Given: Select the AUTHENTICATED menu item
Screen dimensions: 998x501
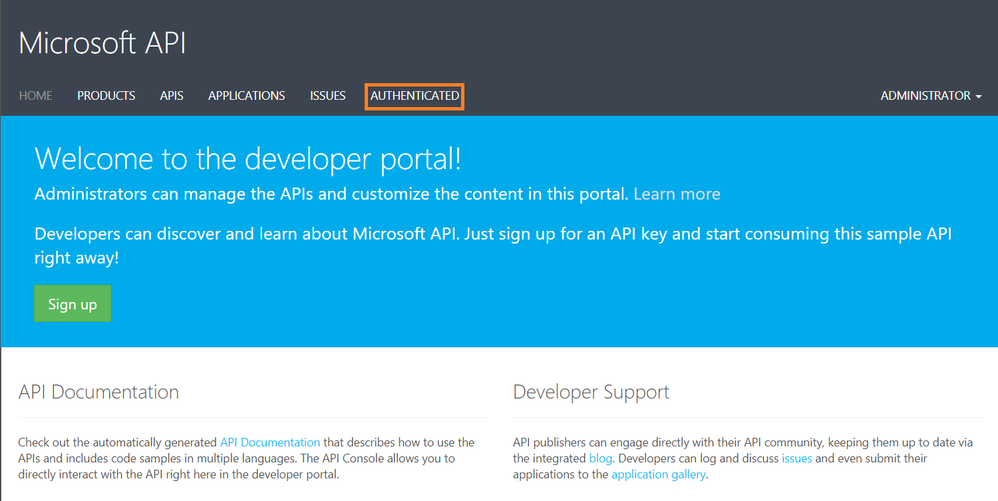Looking at the screenshot, I should pos(414,96).
